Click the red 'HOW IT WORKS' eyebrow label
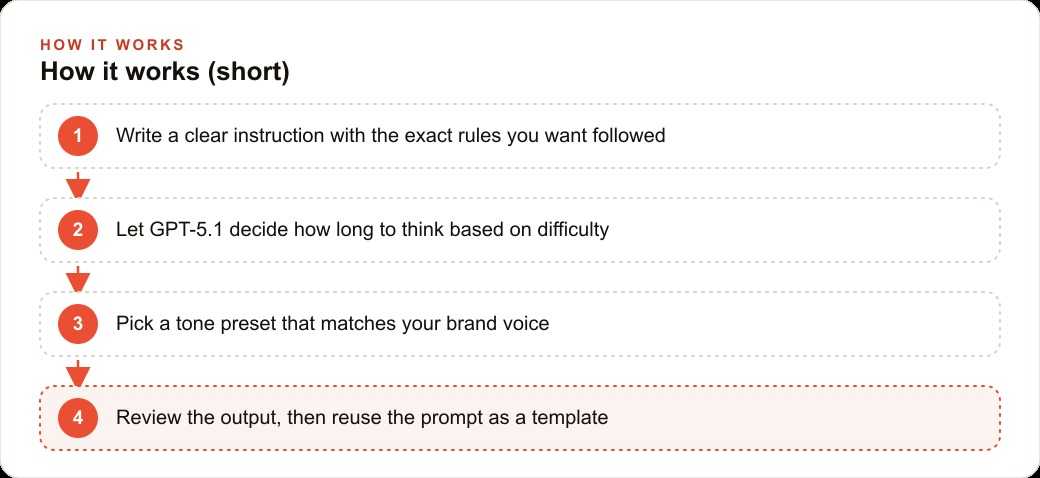 point(112,45)
